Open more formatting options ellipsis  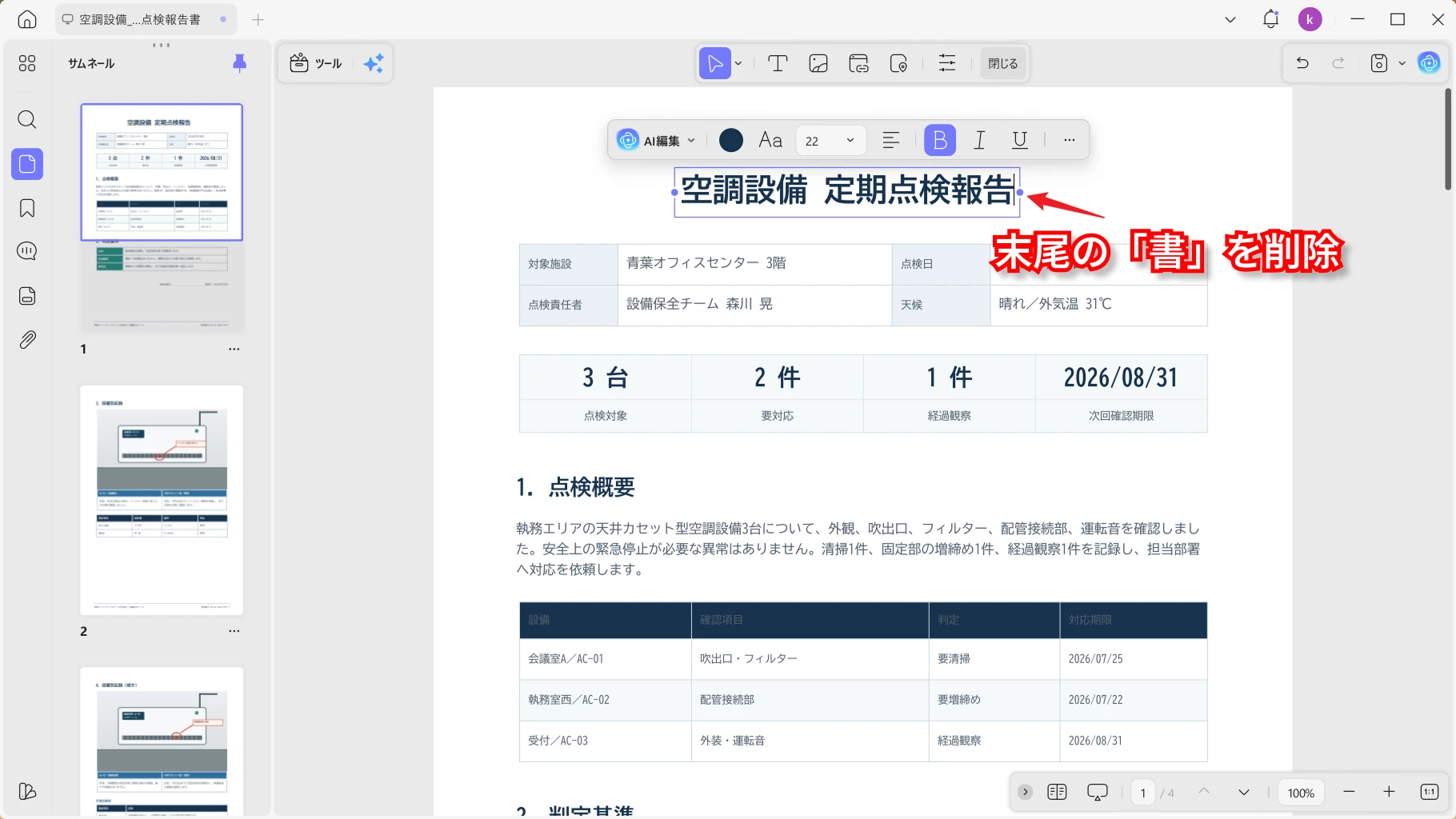tap(1070, 140)
